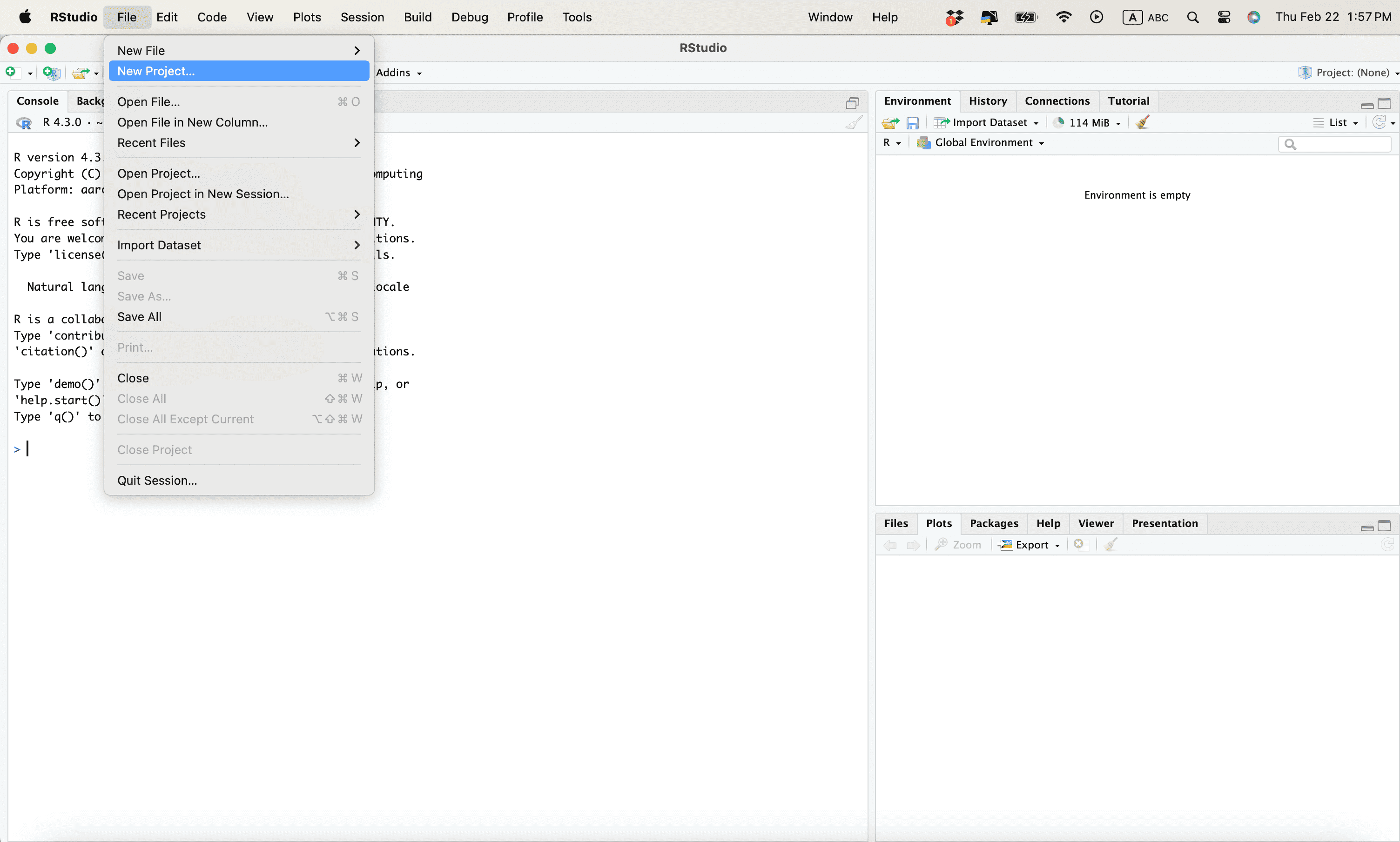The image size is (1400, 842).
Task: Choose Quit Session... menu entry
Action: (157, 481)
